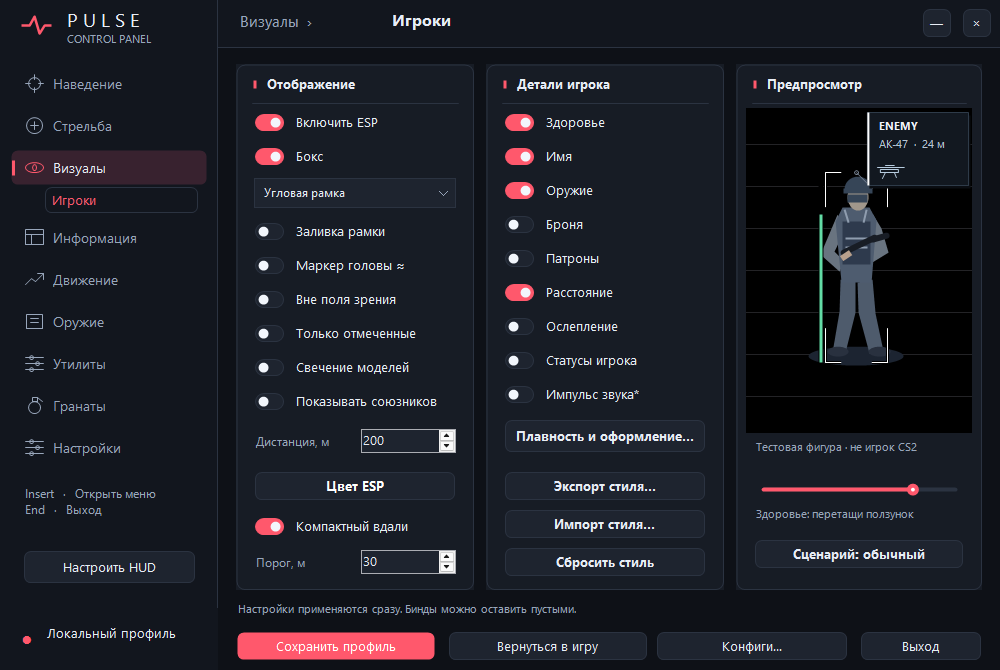
Task: Enable the Патроны toggle
Action: (519, 258)
